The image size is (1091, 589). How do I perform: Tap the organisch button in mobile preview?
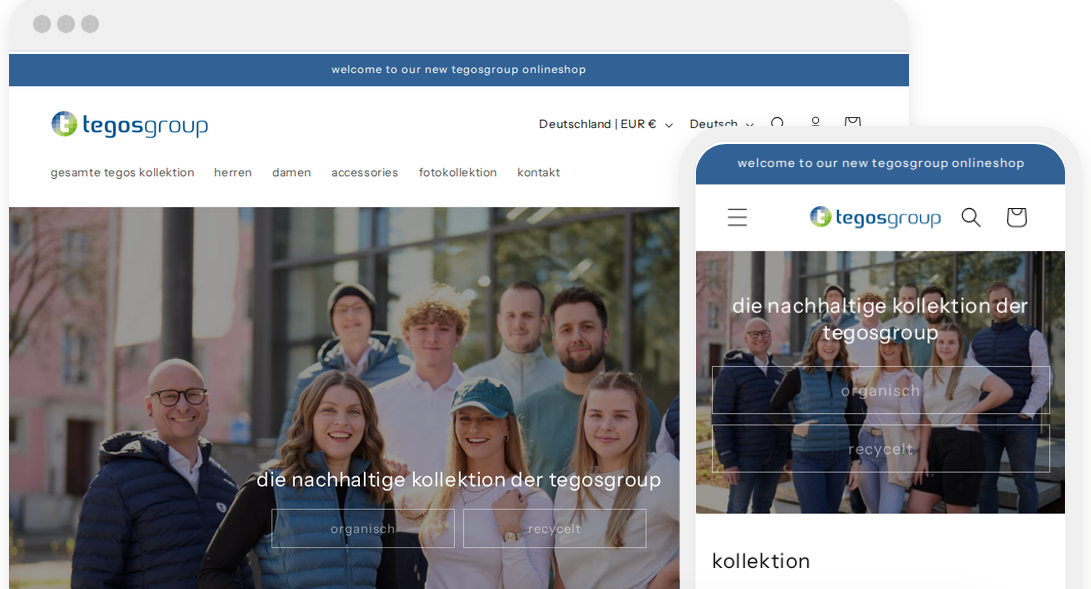(x=880, y=390)
